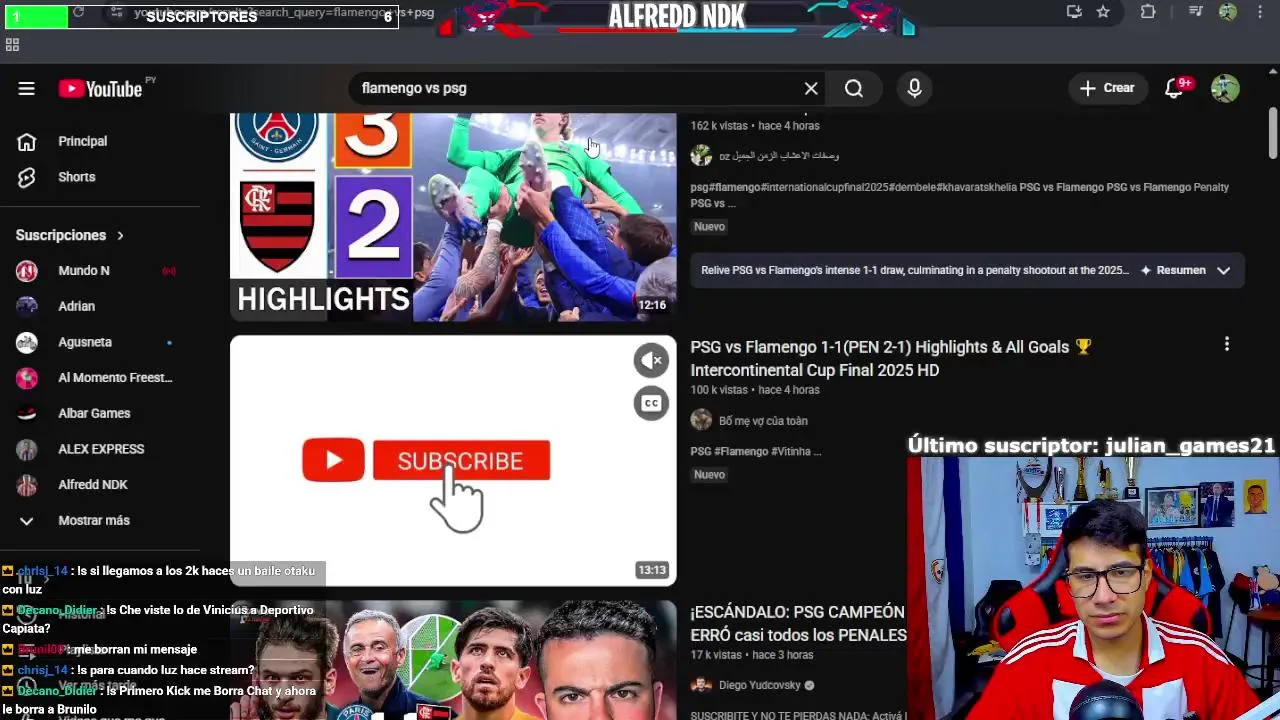
Task: Unmute the video preview
Action: coord(651,361)
